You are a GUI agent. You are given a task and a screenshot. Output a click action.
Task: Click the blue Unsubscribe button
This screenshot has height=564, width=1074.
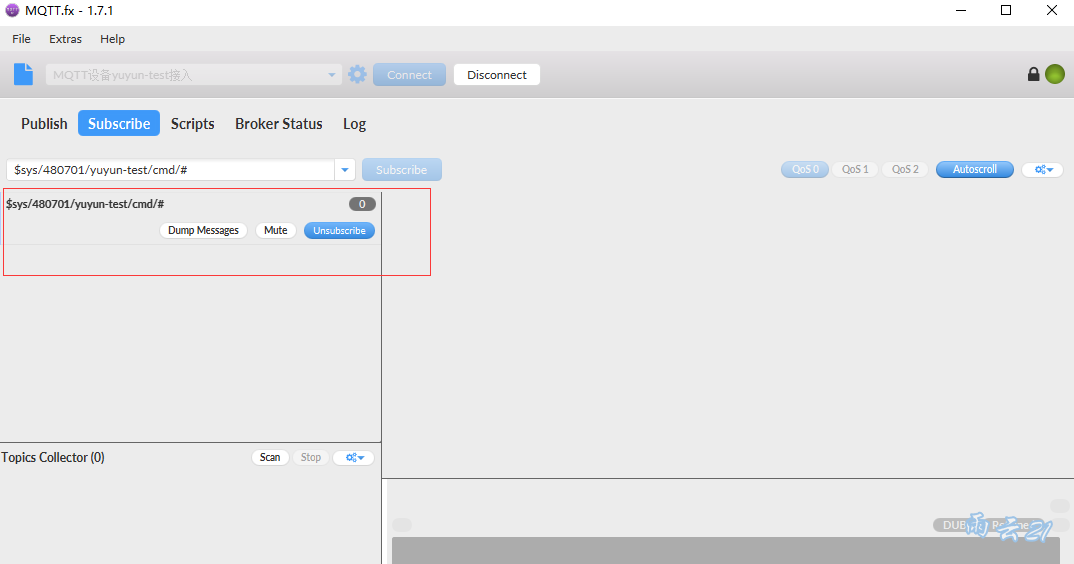pos(339,230)
